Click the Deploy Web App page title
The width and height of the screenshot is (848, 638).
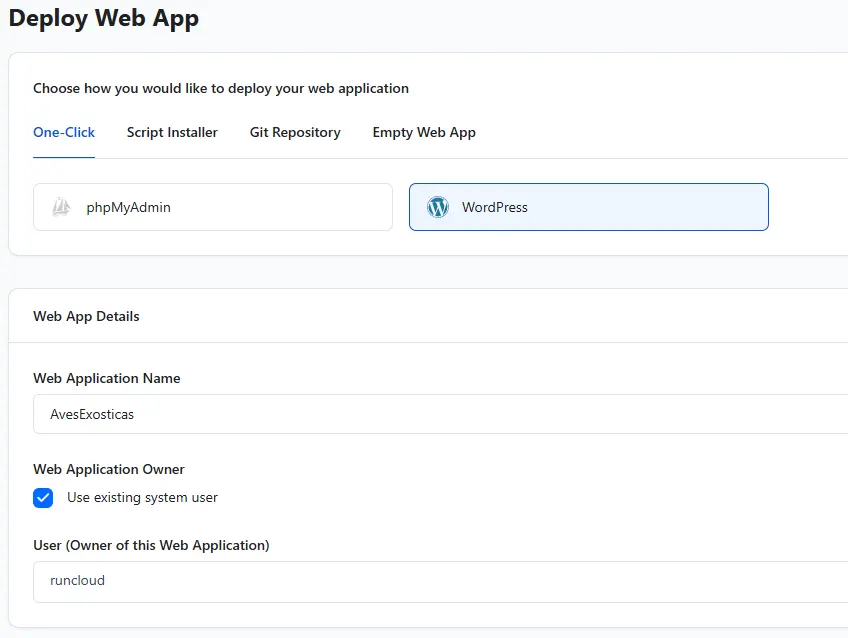[104, 18]
